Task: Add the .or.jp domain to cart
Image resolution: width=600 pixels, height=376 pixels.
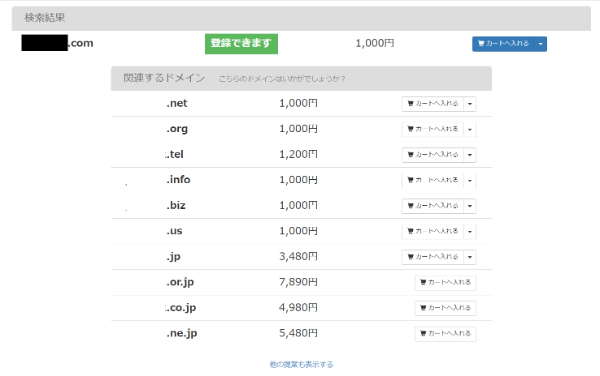Action: (445, 283)
